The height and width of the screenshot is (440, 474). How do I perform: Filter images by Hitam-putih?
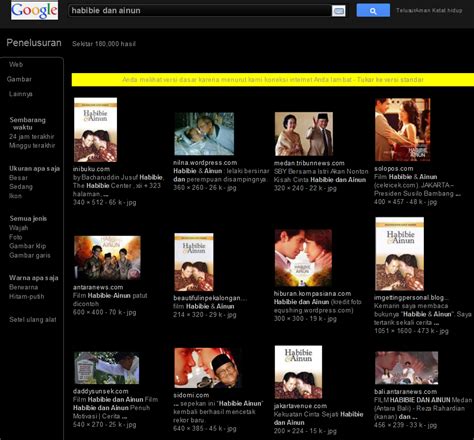pyautogui.click(x=26, y=296)
